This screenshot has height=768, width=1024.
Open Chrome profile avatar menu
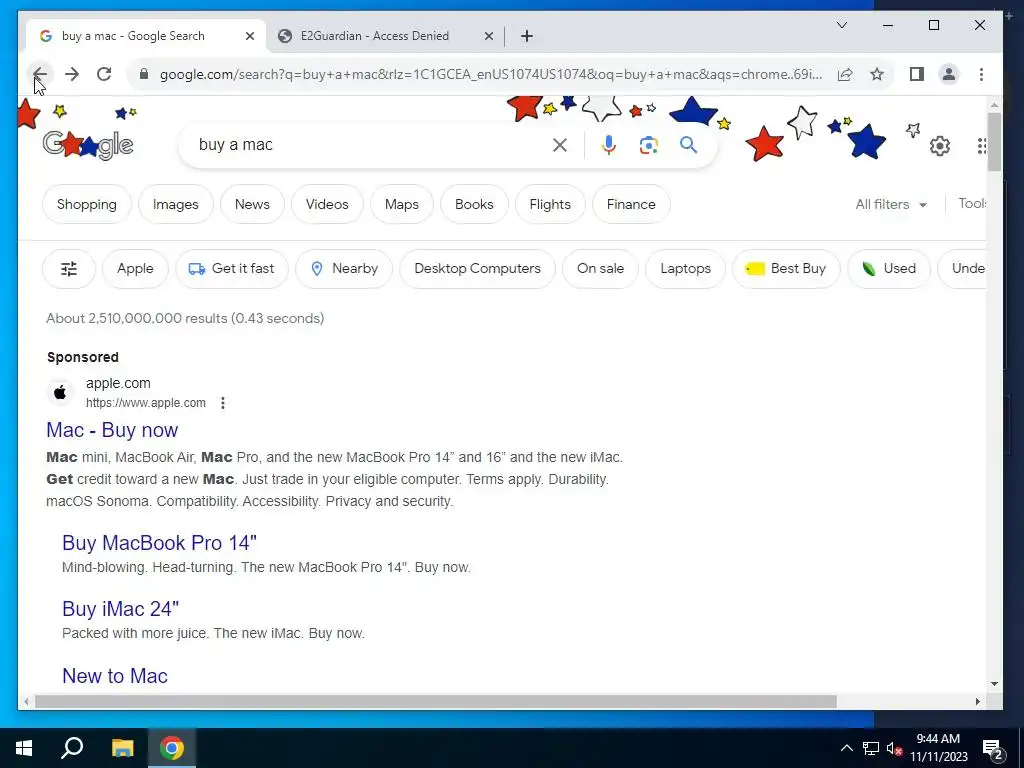[x=948, y=74]
